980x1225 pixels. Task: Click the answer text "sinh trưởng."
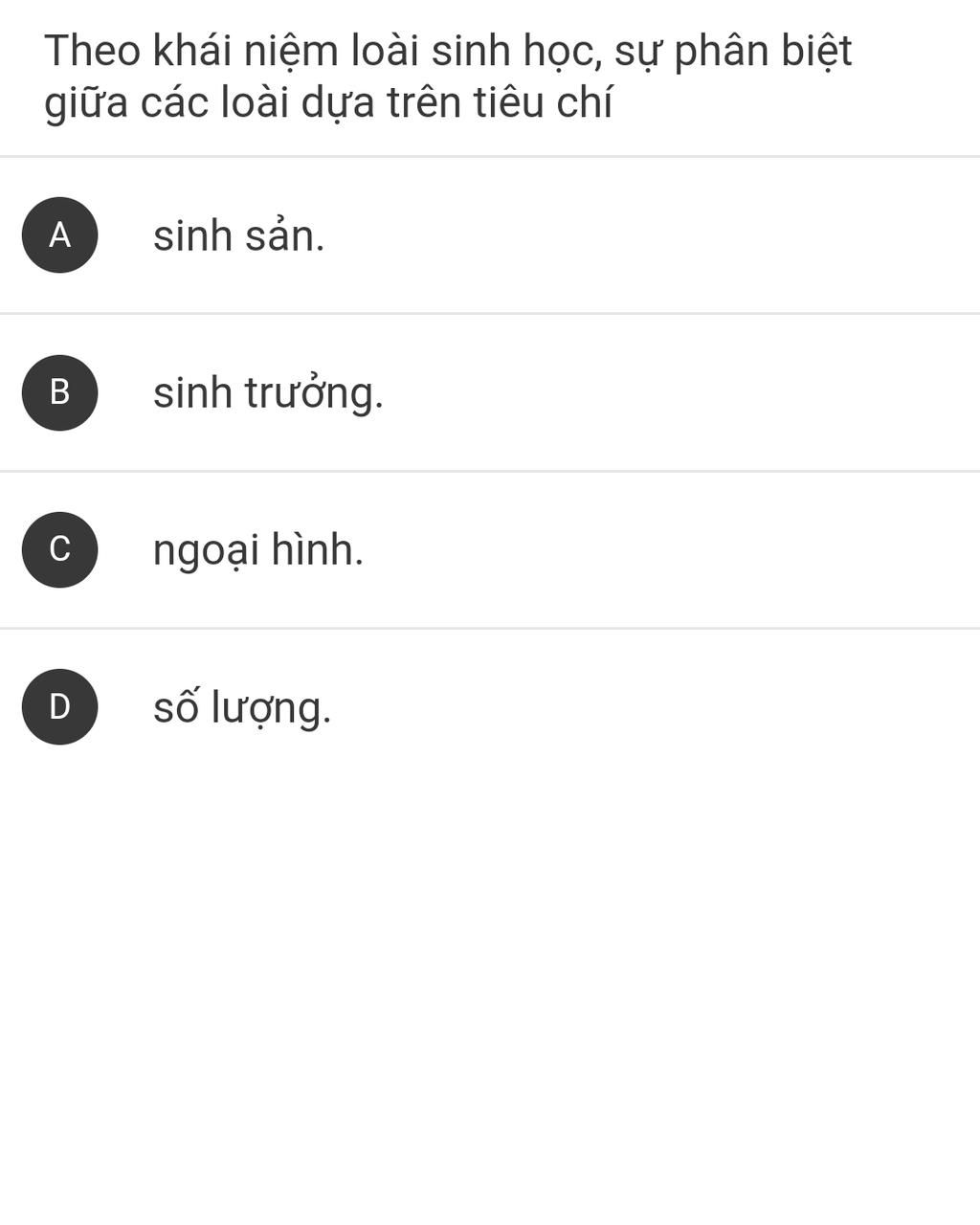coord(268,393)
